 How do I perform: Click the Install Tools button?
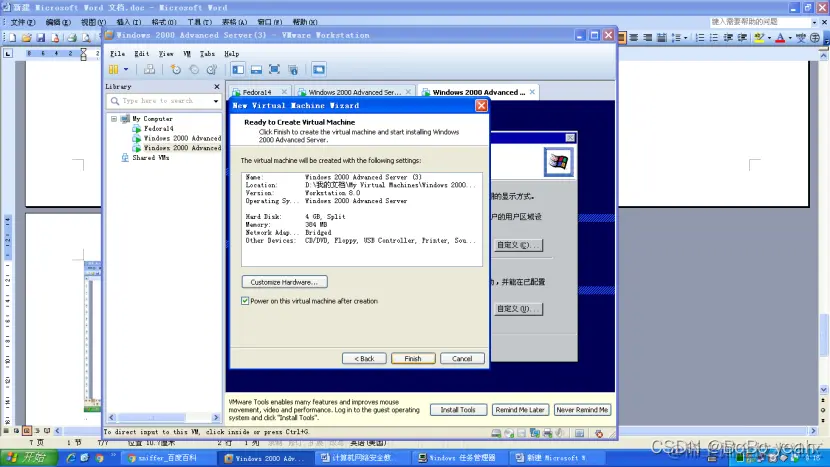[458, 410]
